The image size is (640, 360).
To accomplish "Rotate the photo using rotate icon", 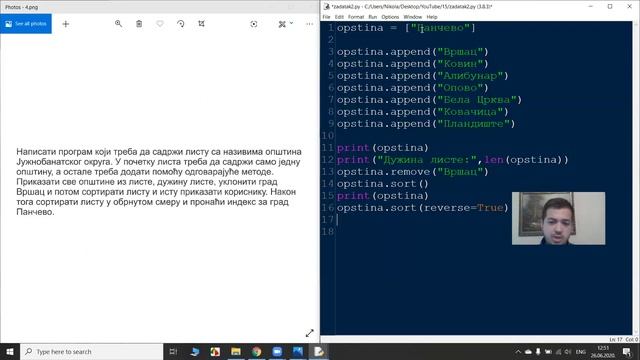I will 181,24.
